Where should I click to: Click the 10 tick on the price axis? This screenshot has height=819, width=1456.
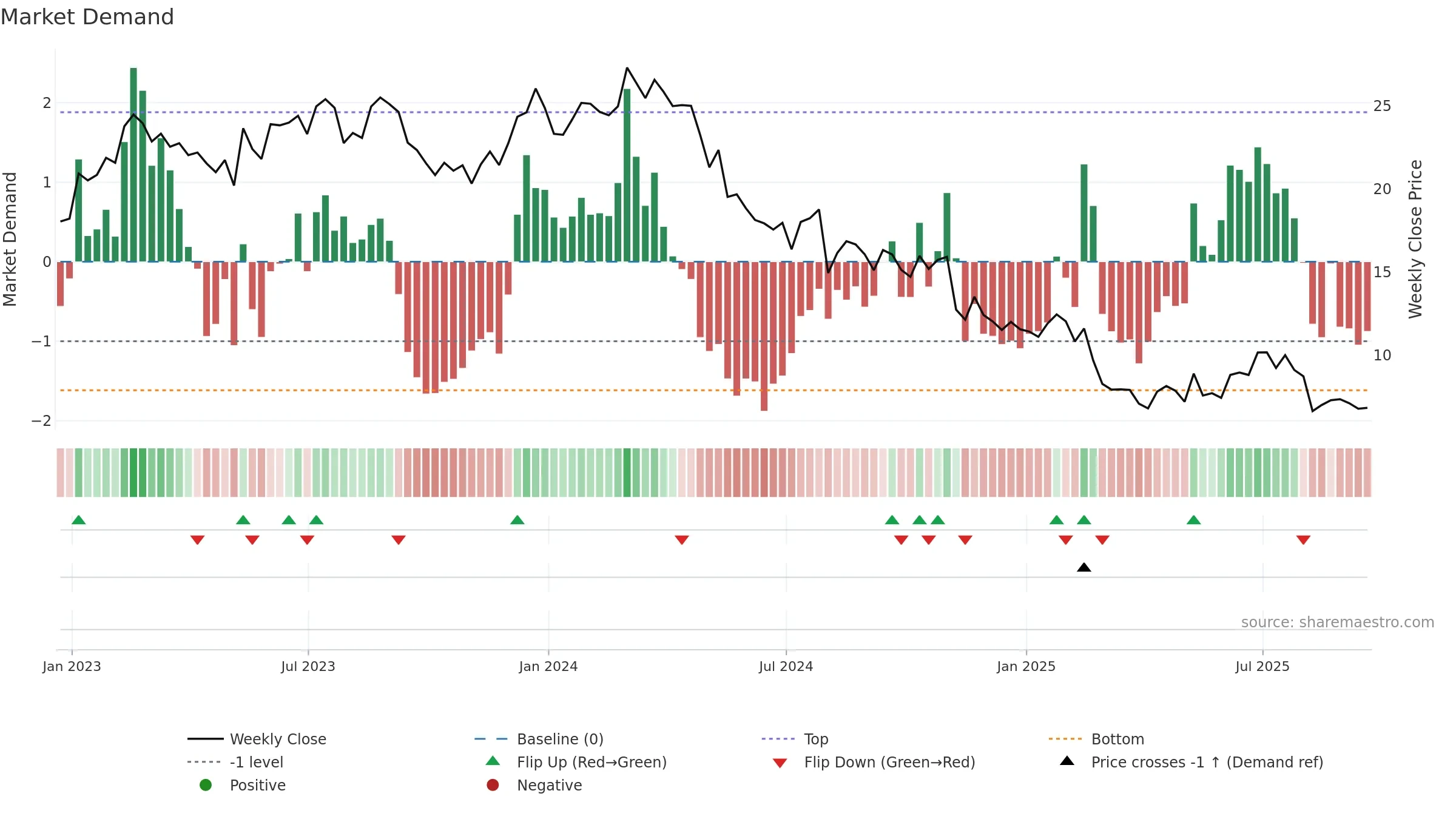pos(1383,355)
